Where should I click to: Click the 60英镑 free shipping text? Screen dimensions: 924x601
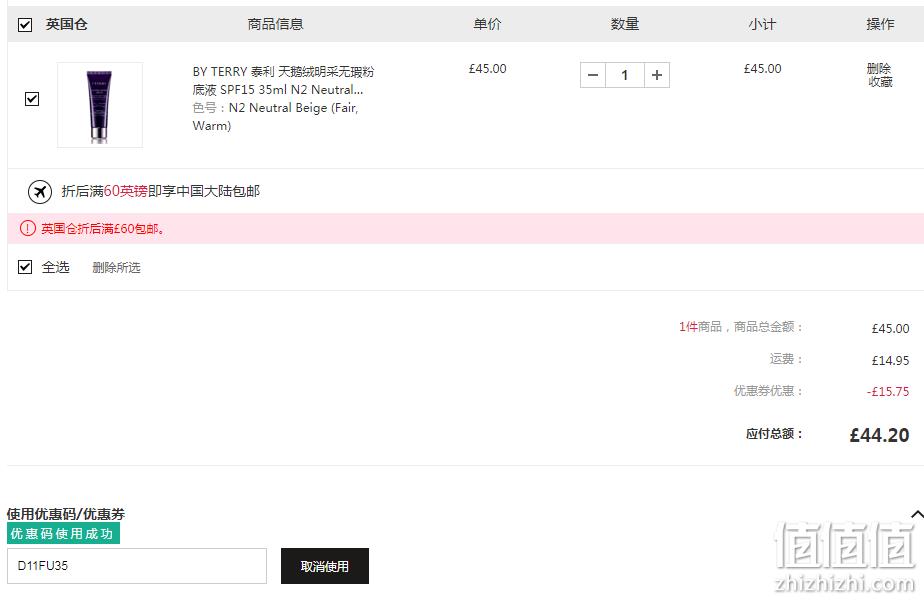[x=126, y=191]
